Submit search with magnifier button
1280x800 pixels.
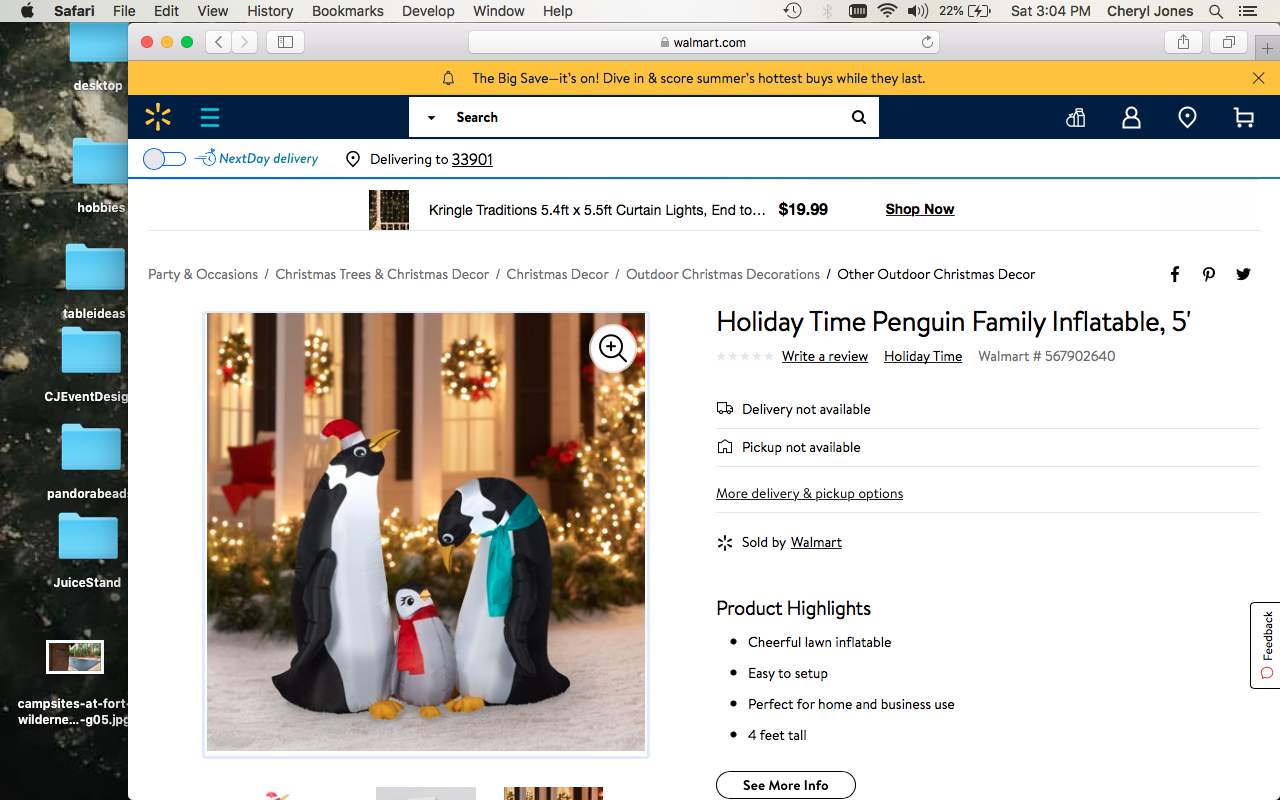pos(859,117)
